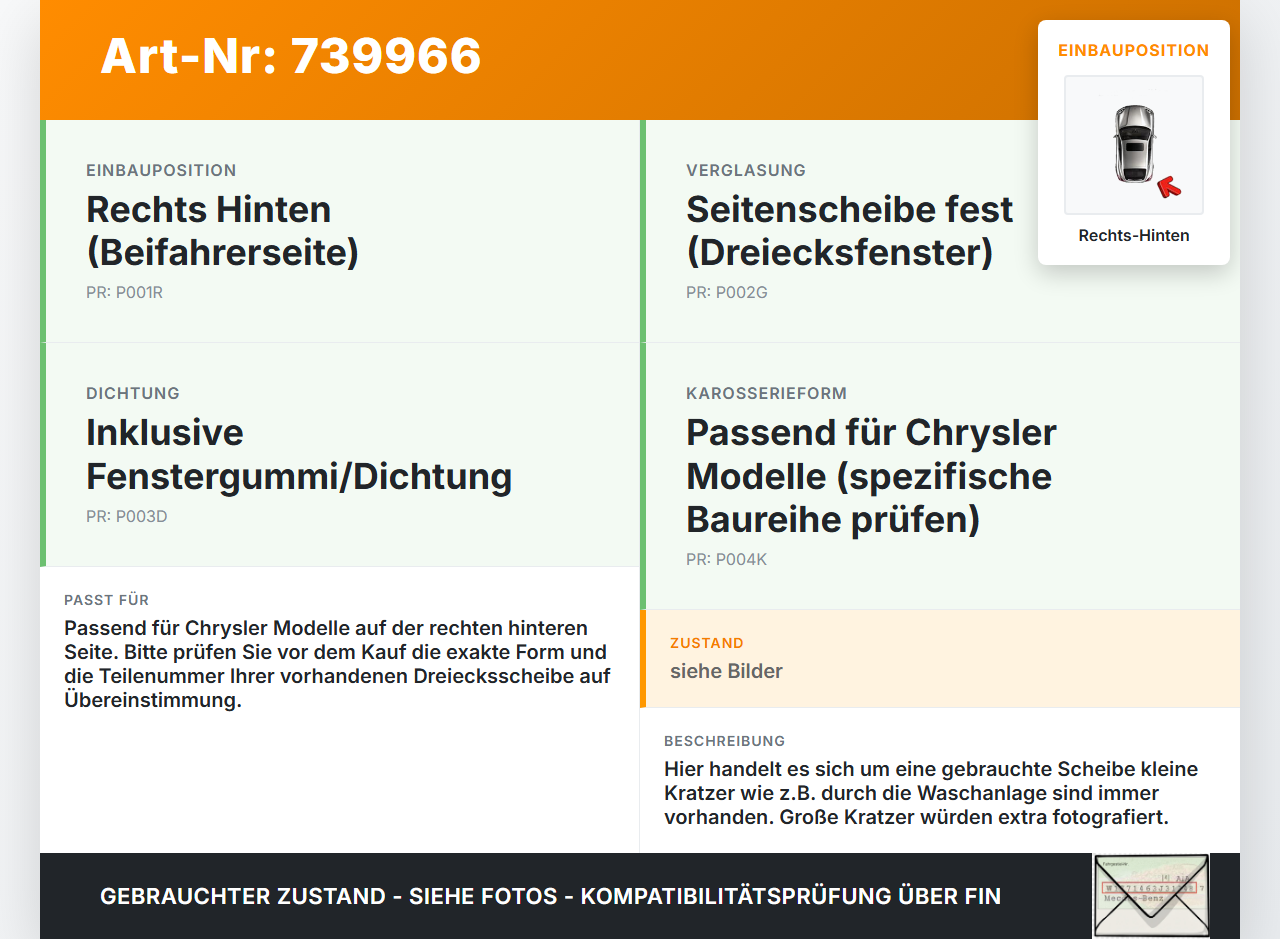This screenshot has width=1280, height=939.
Task: Select Seitenscheibe fest (Dreiecksfenster) text
Action: coord(849,231)
